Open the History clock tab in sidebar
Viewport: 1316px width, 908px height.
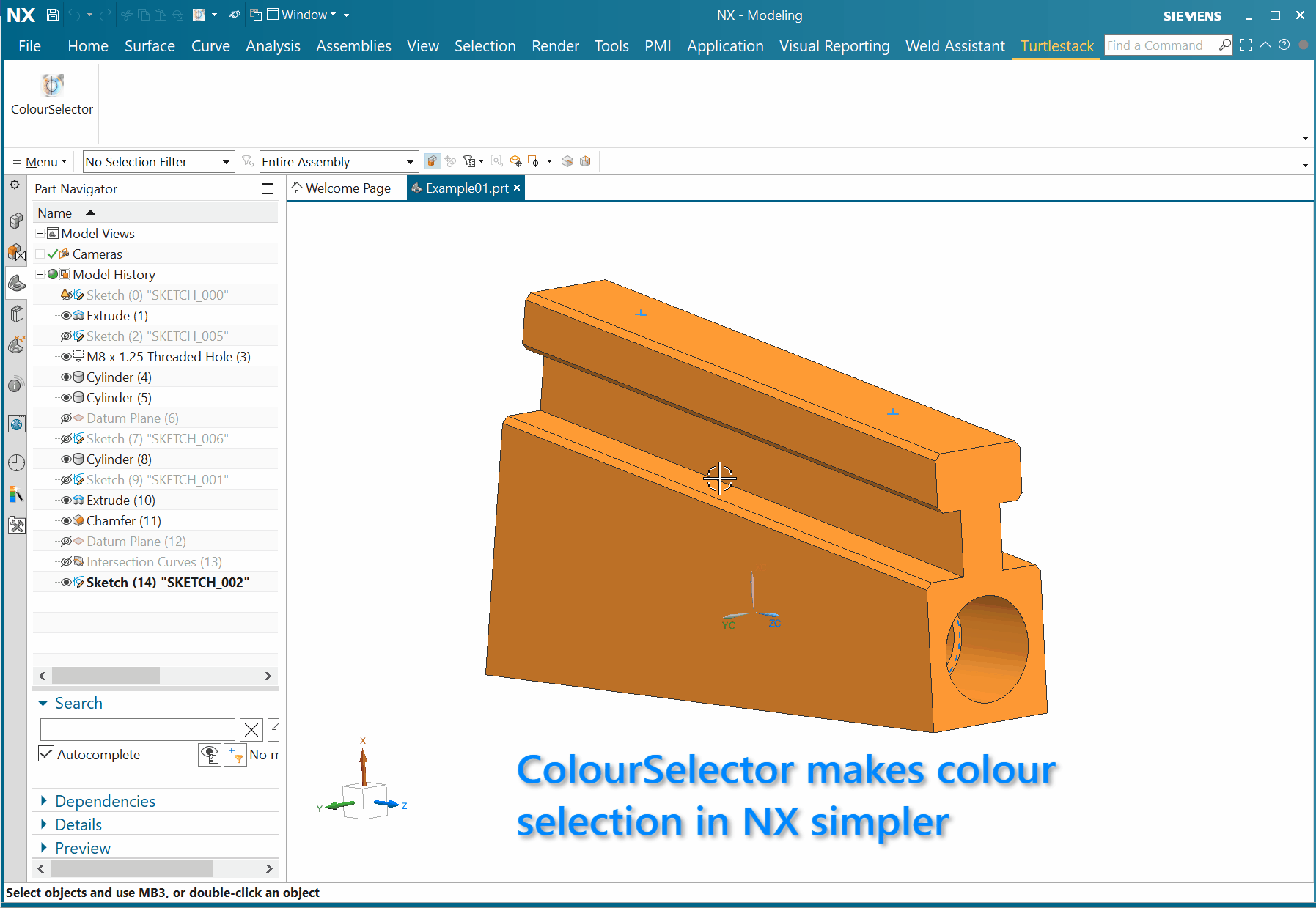coord(16,462)
